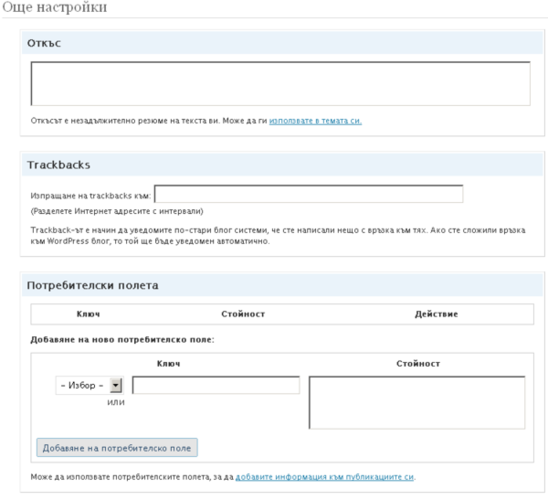Screen dimensions: 548x500
Task: Collapse the Trackbacks panel header
Action: pyautogui.click(x=282, y=165)
